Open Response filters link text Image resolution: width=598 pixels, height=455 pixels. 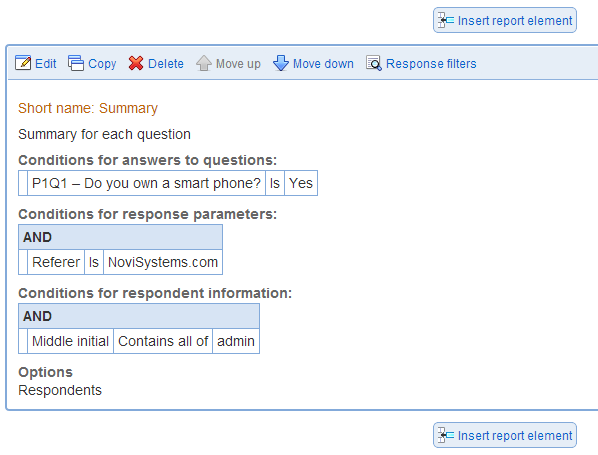431,64
